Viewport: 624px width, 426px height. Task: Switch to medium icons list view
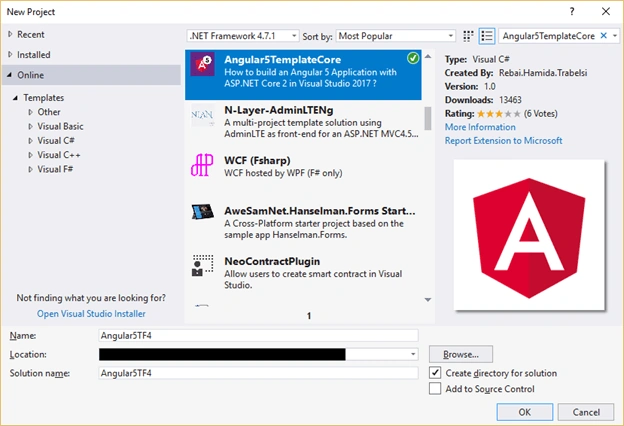487,36
